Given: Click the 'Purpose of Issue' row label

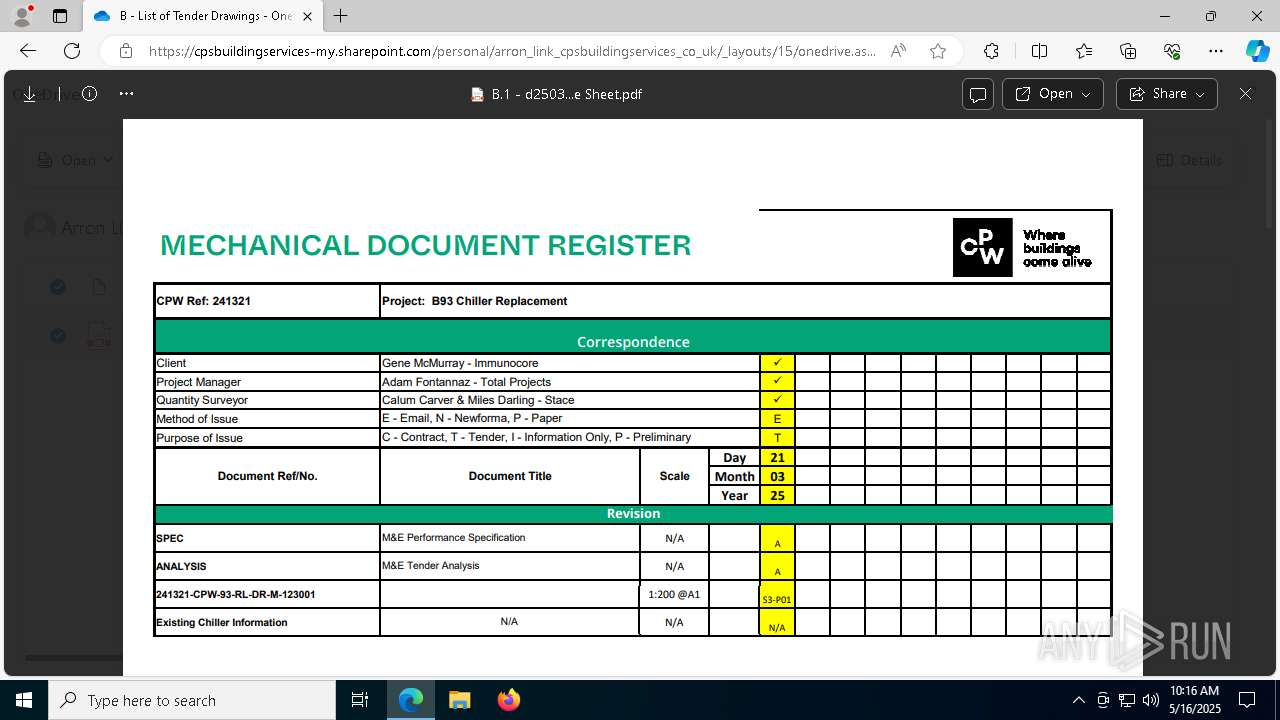Looking at the screenshot, I should 199,438.
